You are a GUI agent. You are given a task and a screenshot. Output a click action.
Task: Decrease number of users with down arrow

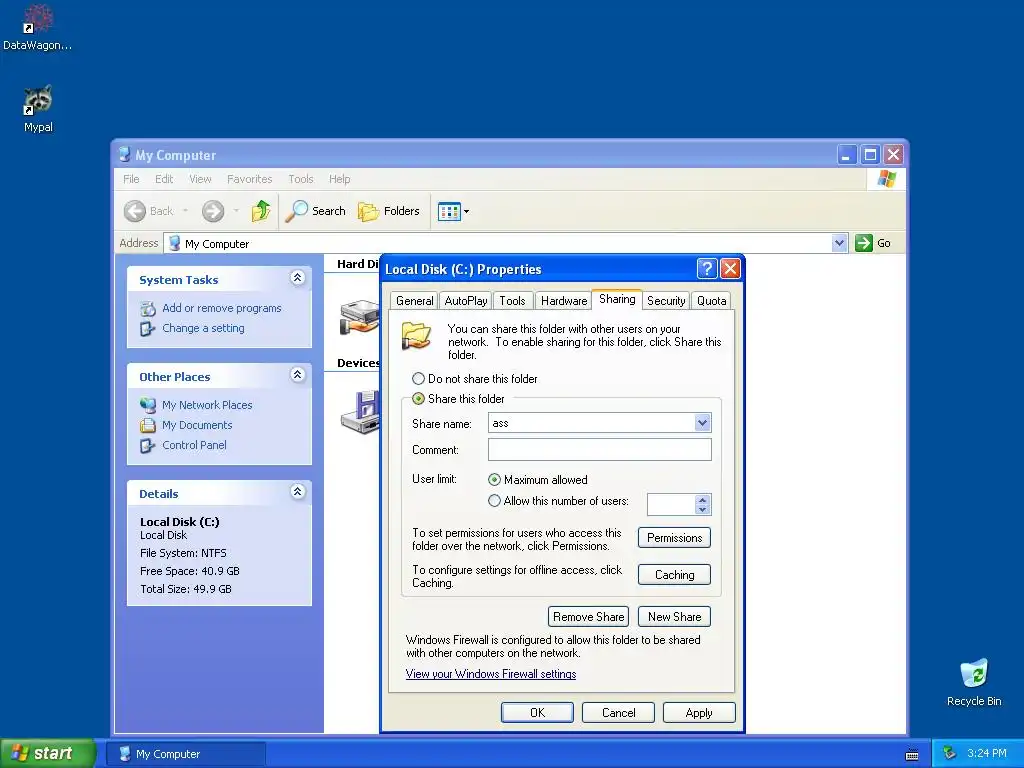(702, 509)
